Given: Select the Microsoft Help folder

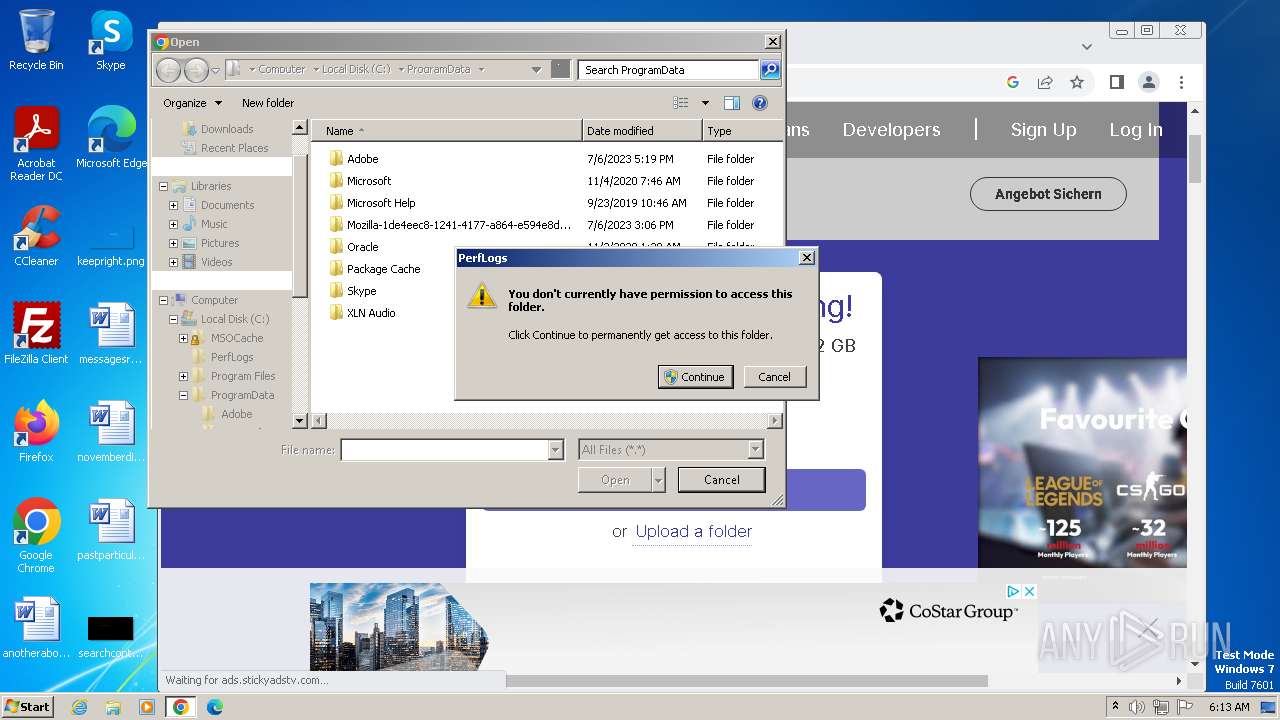Looking at the screenshot, I should coord(381,203).
